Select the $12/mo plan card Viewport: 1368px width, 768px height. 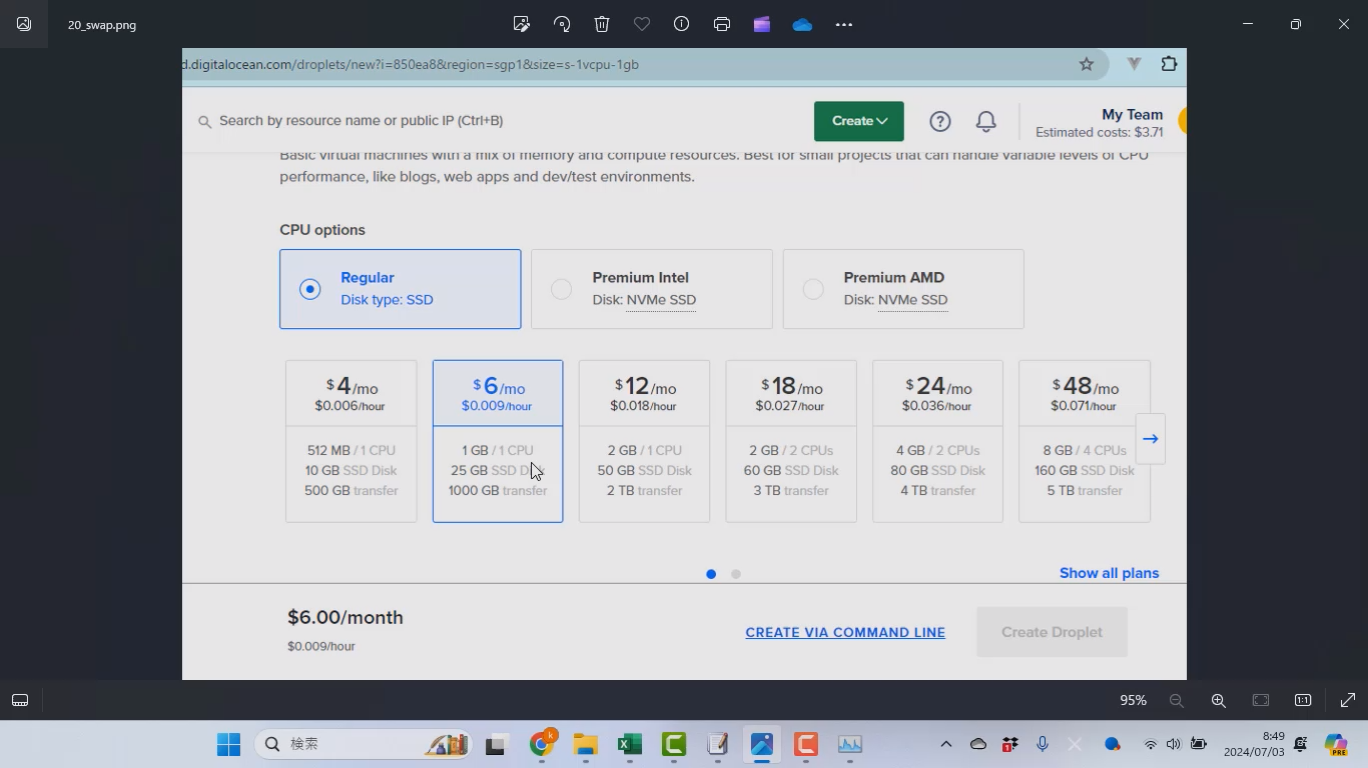coord(644,441)
